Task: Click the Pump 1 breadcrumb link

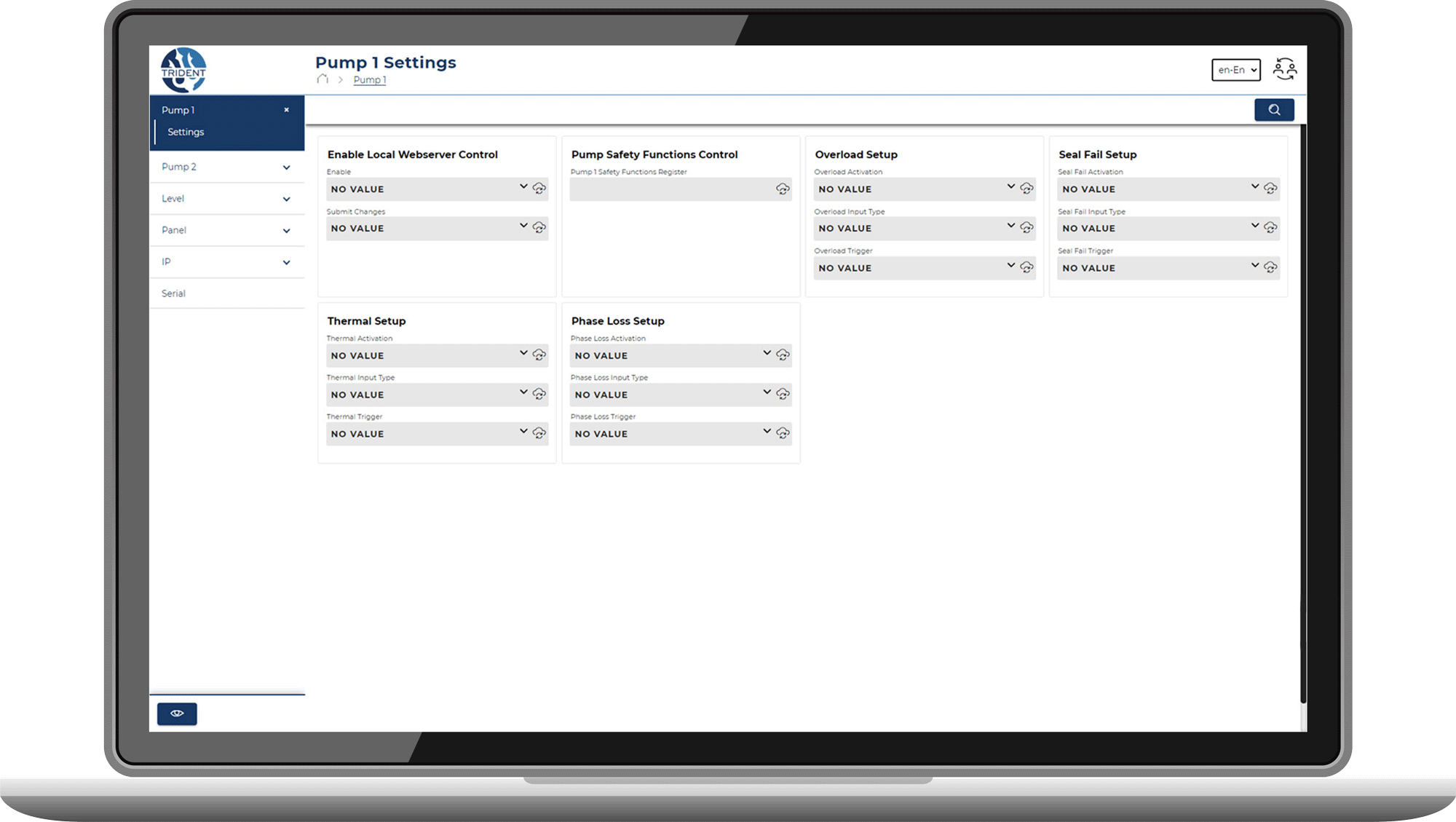Action: [370, 80]
